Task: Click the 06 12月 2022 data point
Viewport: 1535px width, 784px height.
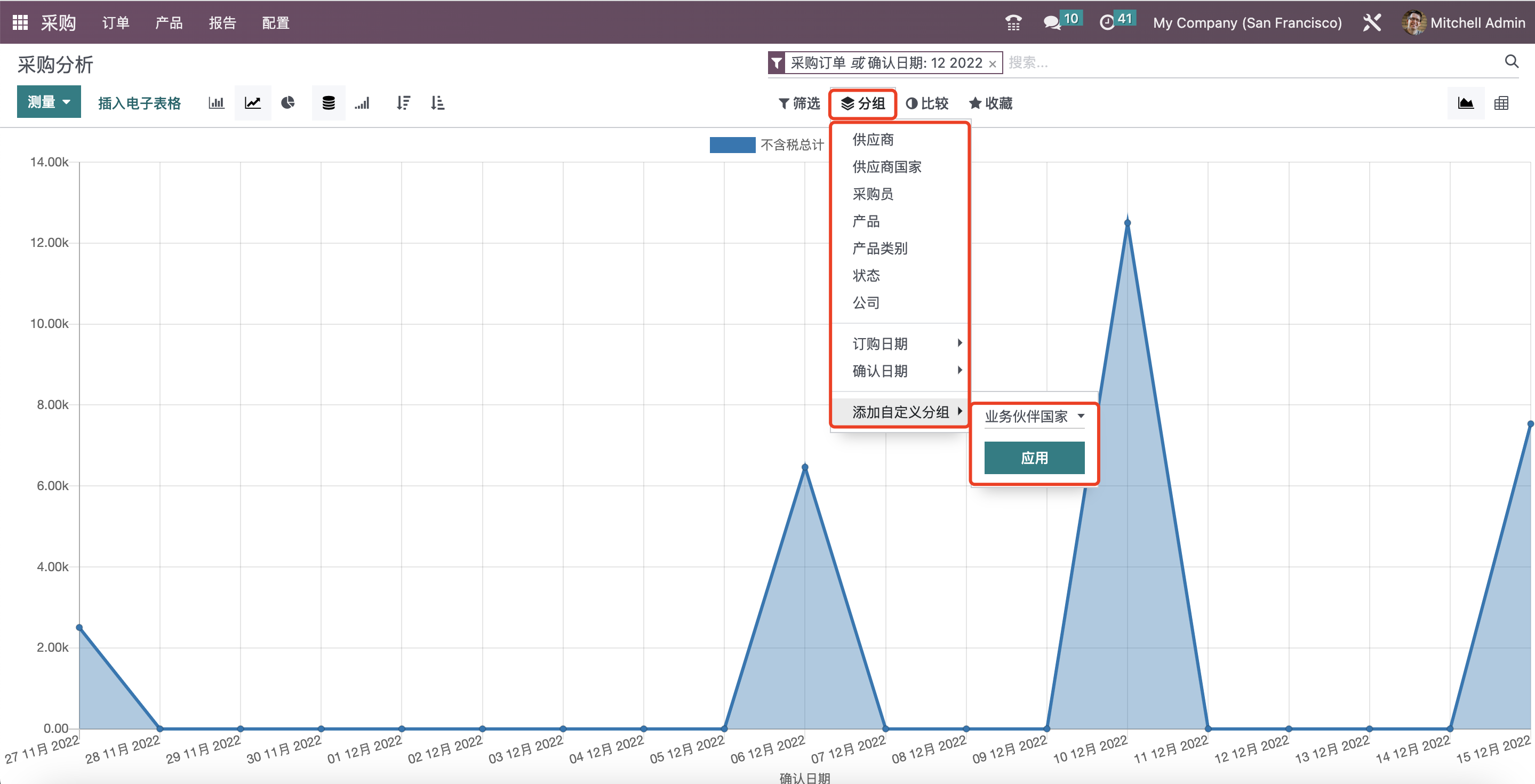Action: 805,468
